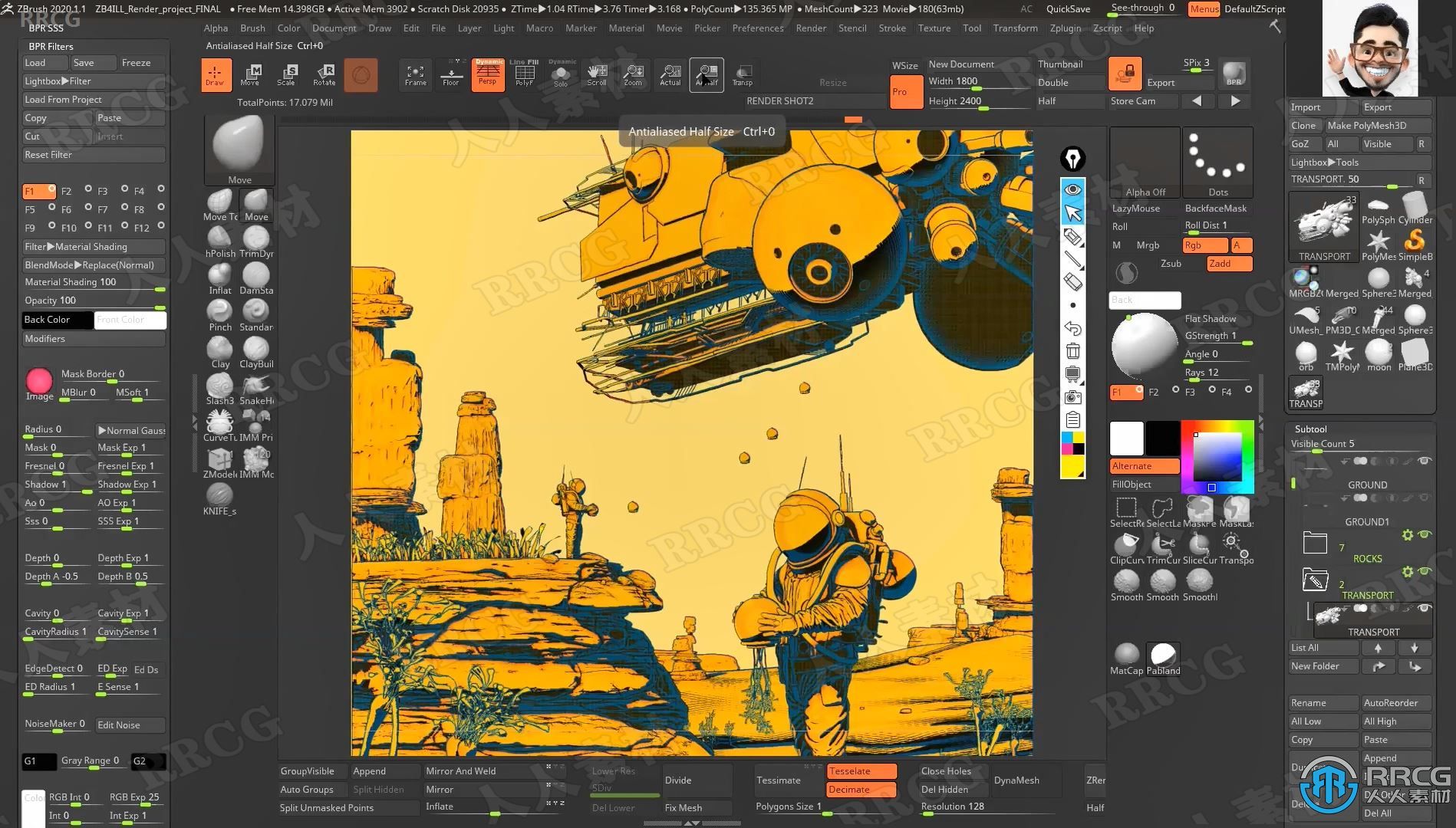Open the Alpha Off thumbnail
The image size is (1456, 828).
pos(1145,163)
